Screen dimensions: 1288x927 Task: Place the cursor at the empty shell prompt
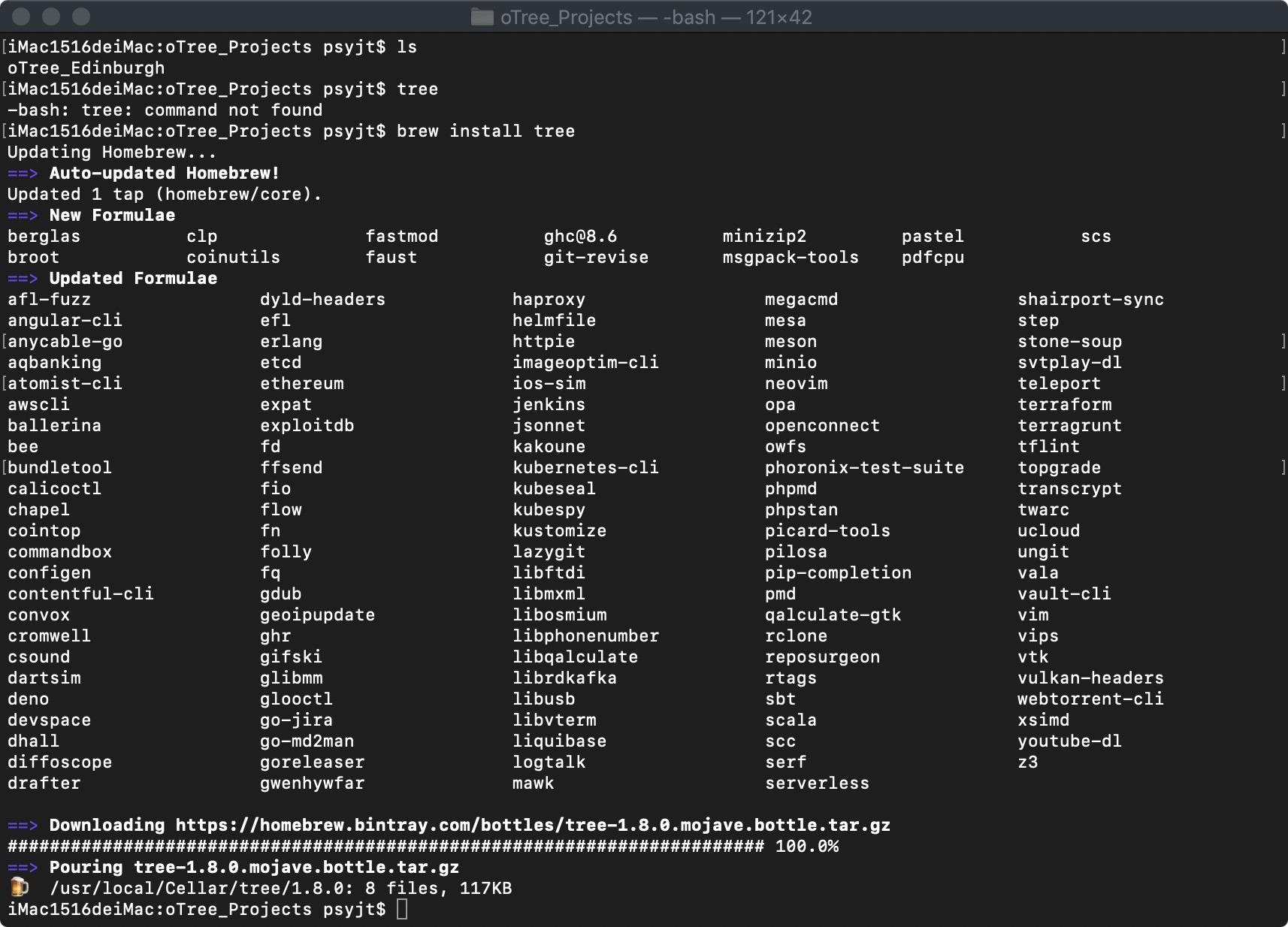[x=404, y=910]
